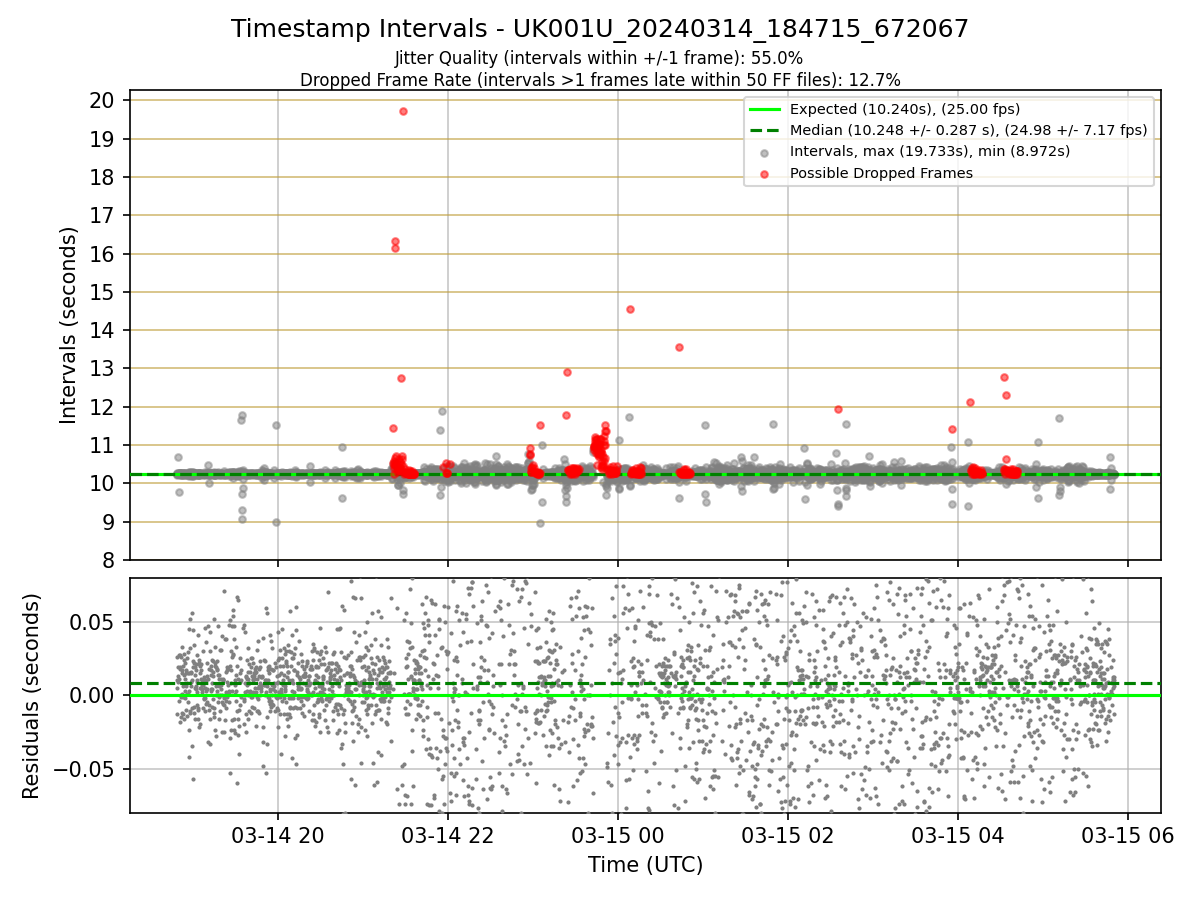The width and height of the screenshot is (1200, 900).
Task: Click x-axis tick label '03-15 02'
Action: tap(787, 836)
